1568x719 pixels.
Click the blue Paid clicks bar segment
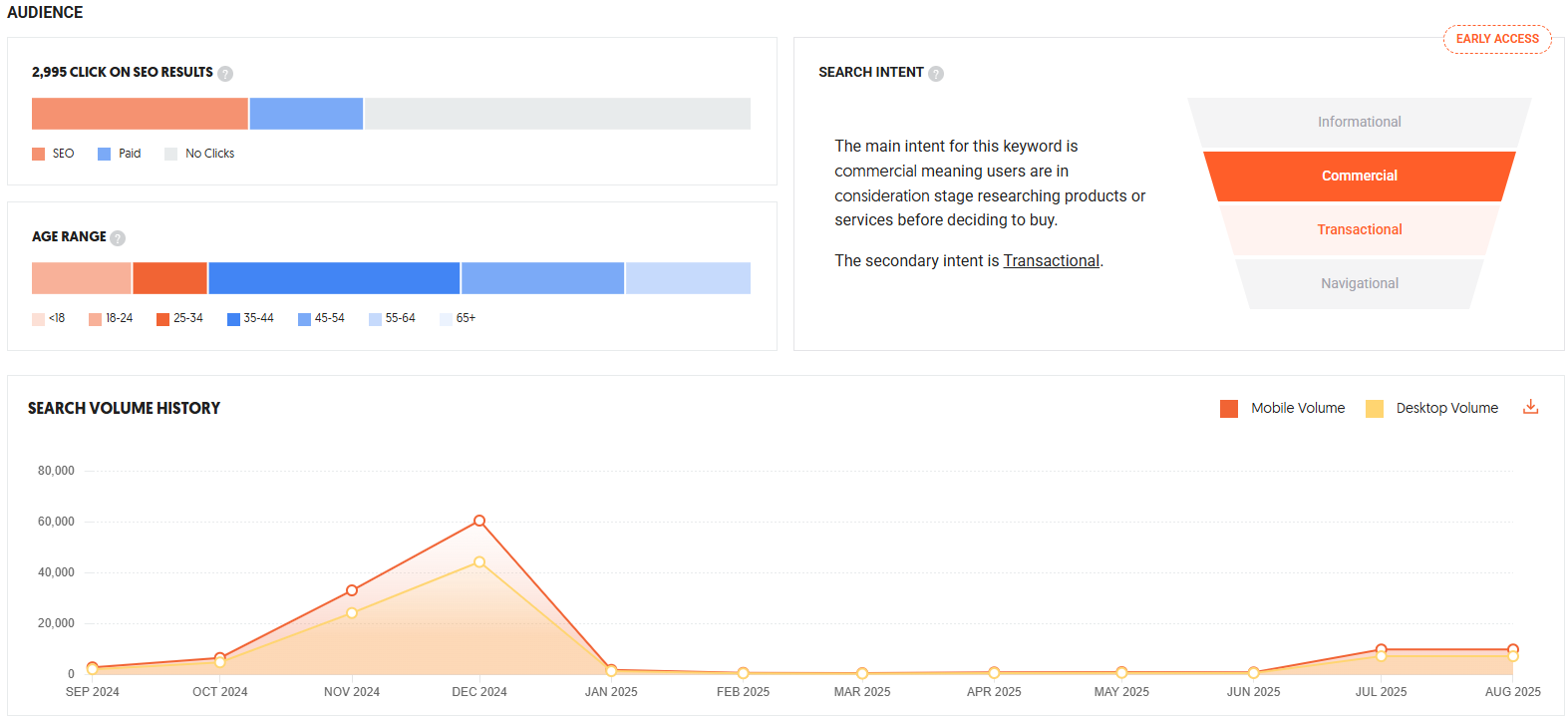306,114
